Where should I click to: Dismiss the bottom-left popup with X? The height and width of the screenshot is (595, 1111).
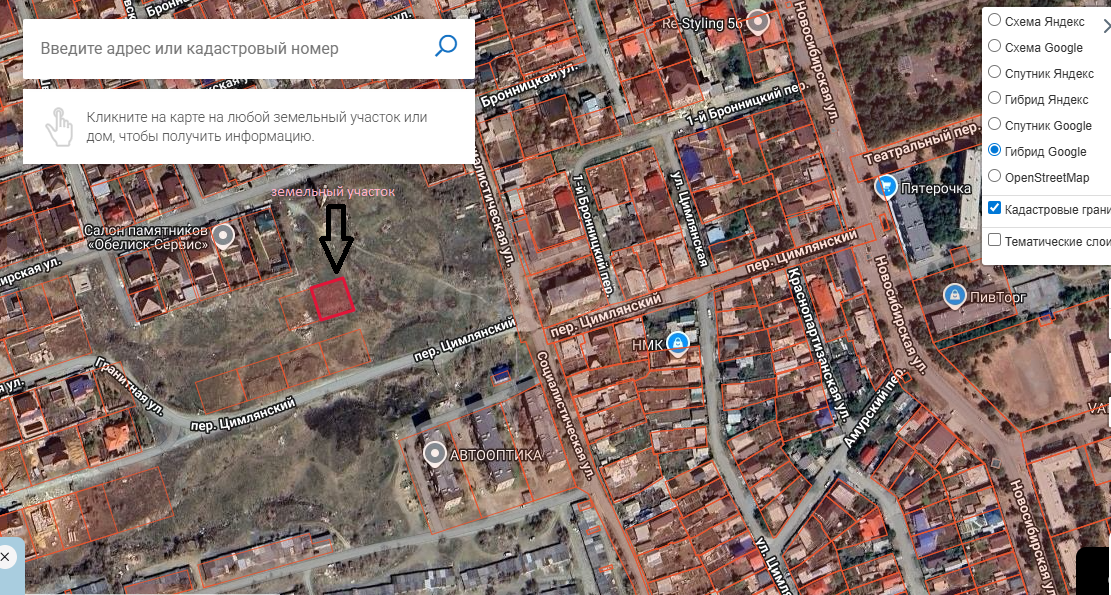5,557
